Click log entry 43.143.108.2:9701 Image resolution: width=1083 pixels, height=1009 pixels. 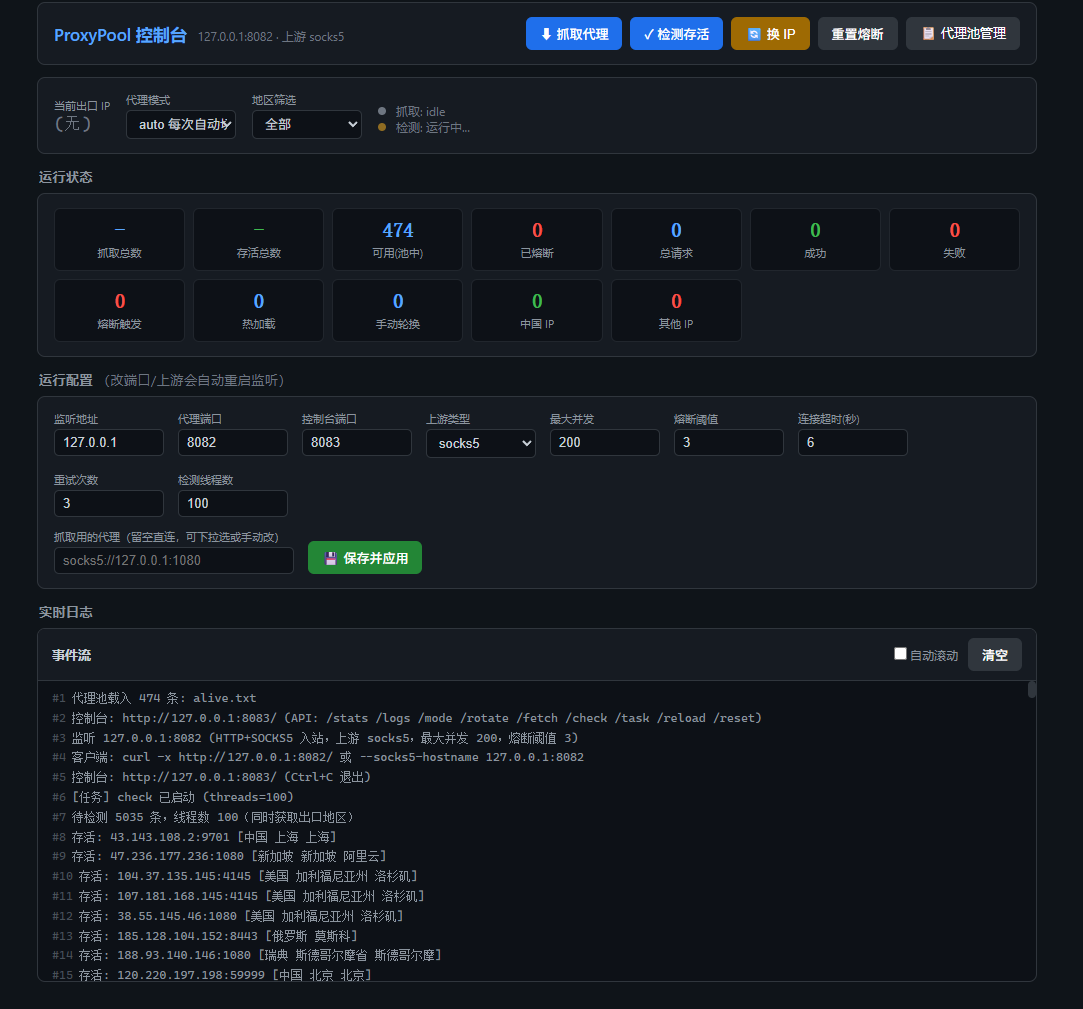click(x=195, y=837)
